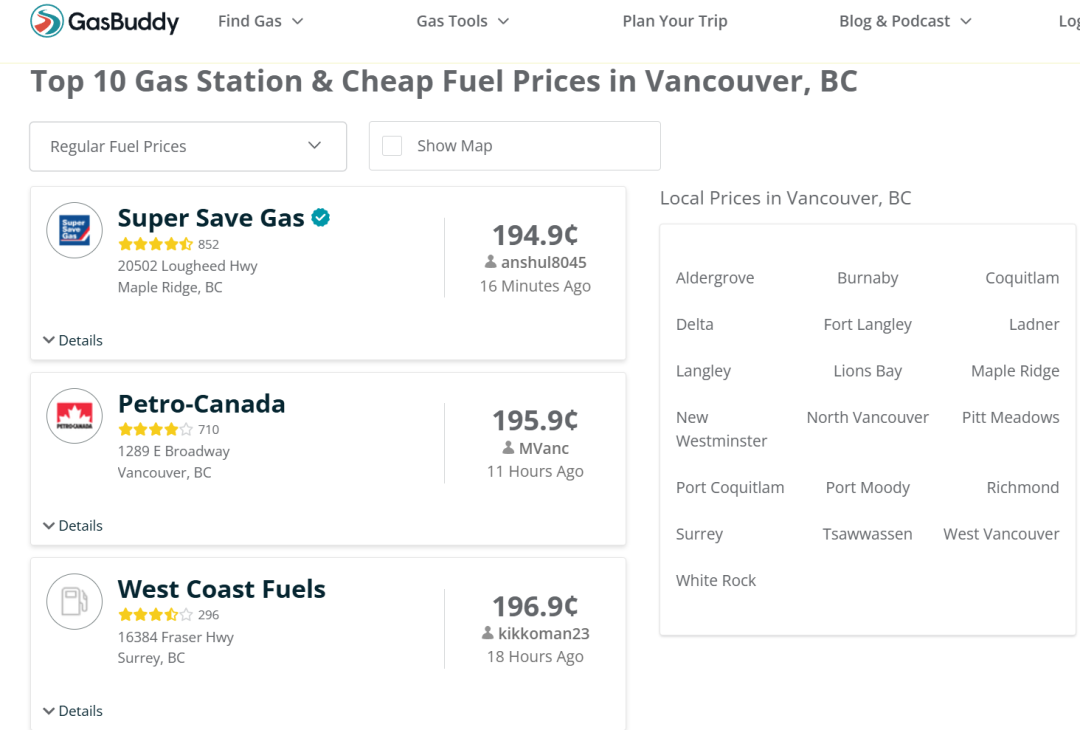Open the Blog & Podcast menu
The height and width of the screenshot is (730, 1080).
pos(905,21)
